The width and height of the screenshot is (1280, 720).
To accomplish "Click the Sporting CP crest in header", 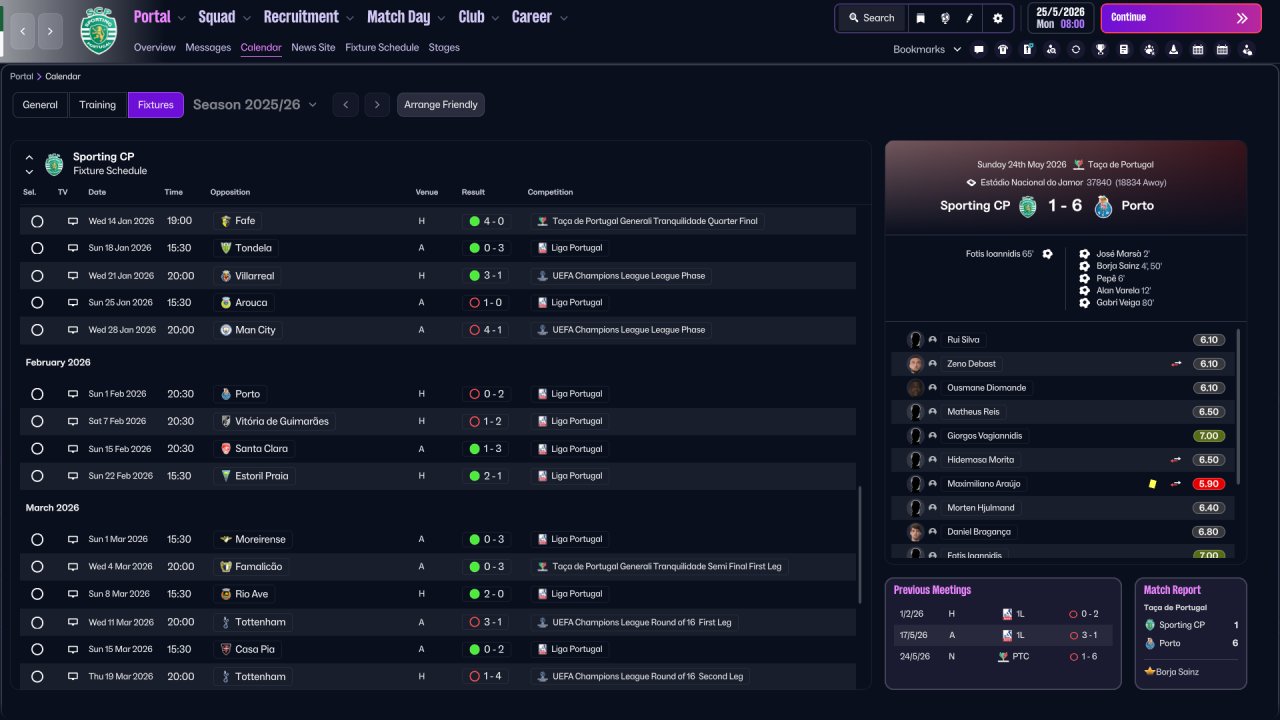I will click(x=99, y=30).
